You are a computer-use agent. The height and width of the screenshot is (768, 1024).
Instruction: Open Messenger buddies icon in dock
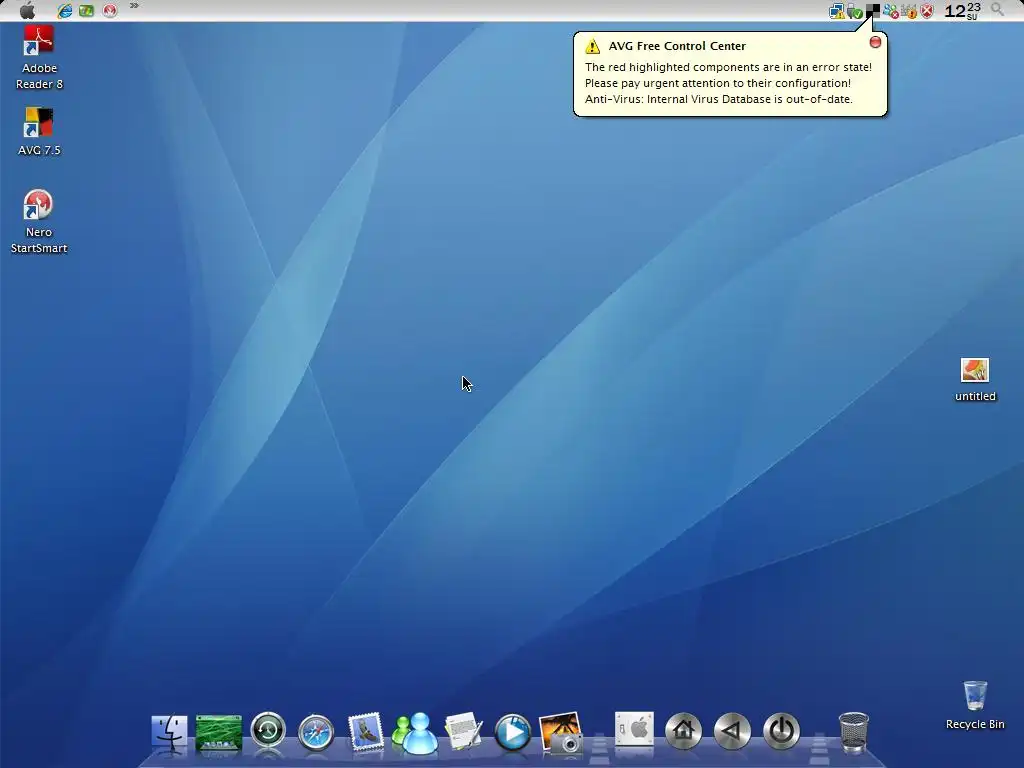[x=414, y=733]
